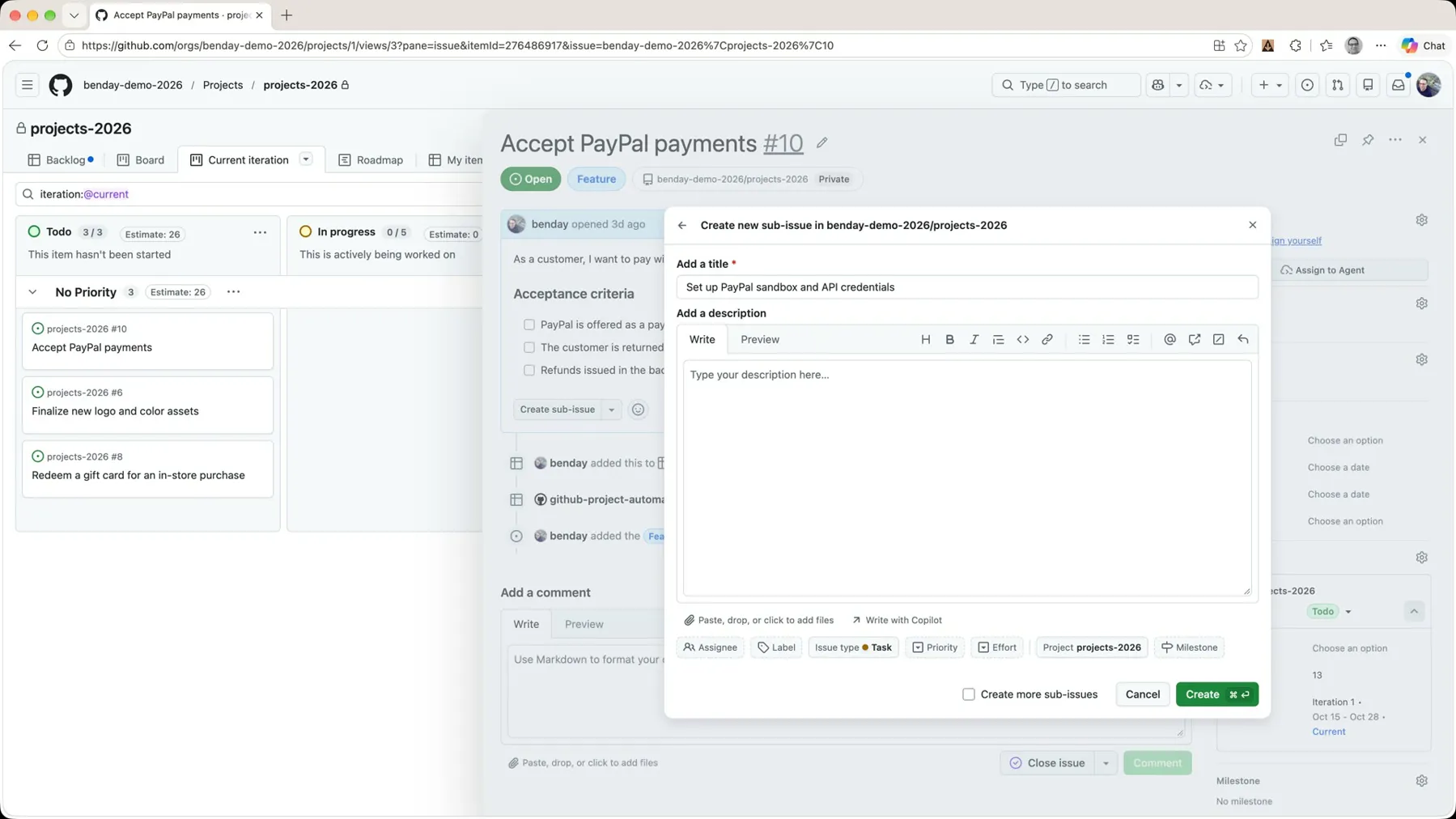1456x819 pixels.
Task: Check 'Refunds issued in the bac' criterion
Action: 529,370
